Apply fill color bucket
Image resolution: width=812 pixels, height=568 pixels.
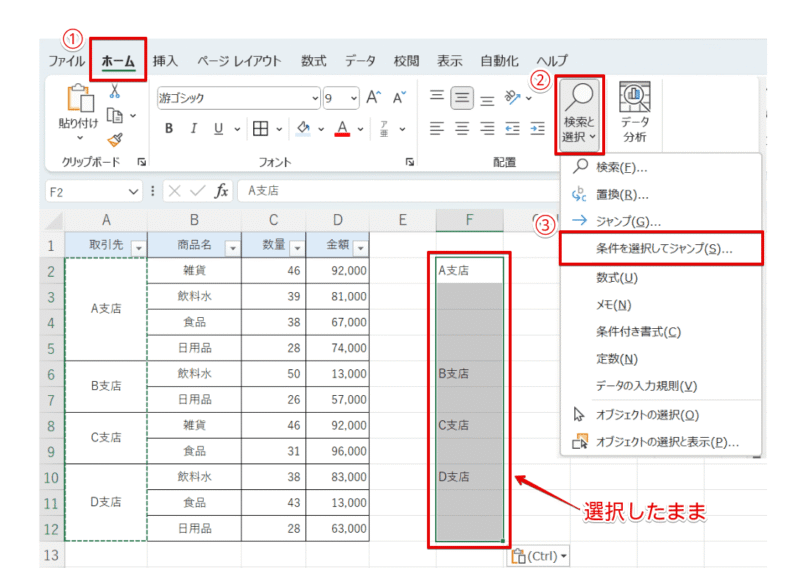pyautogui.click(x=303, y=128)
